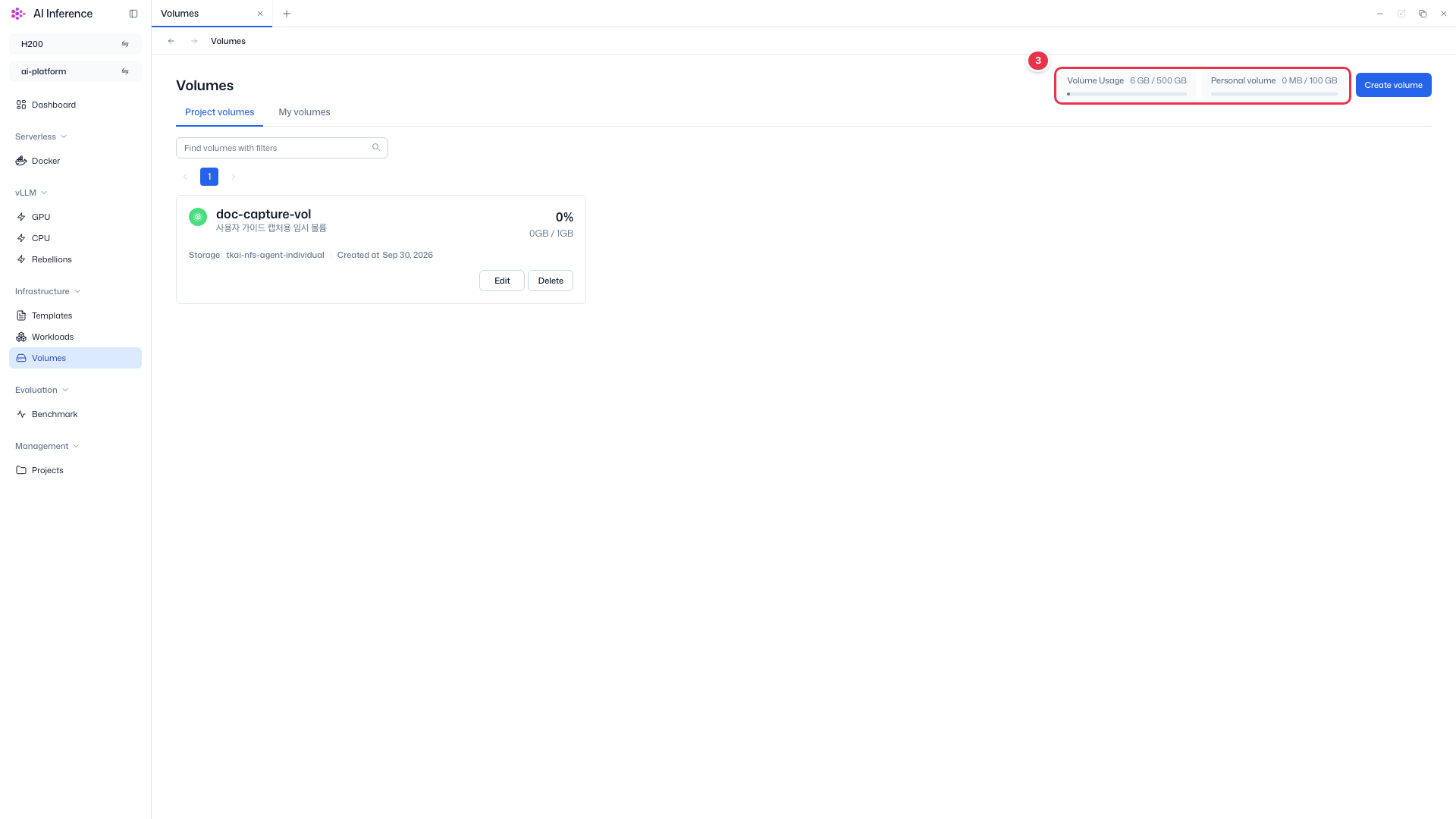Switch project using ai-platform swap icon
1456x819 pixels.
125,71
